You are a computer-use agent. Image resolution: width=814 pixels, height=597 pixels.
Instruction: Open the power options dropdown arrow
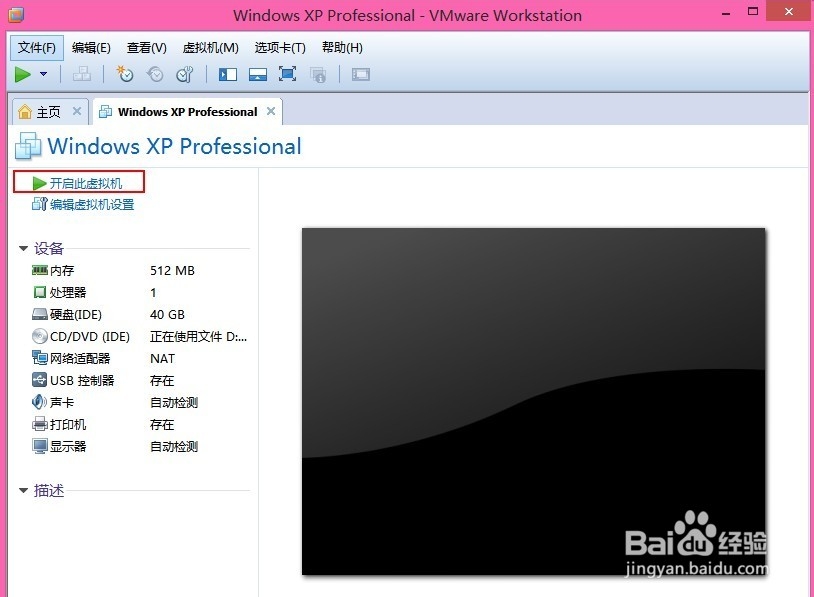[44, 74]
